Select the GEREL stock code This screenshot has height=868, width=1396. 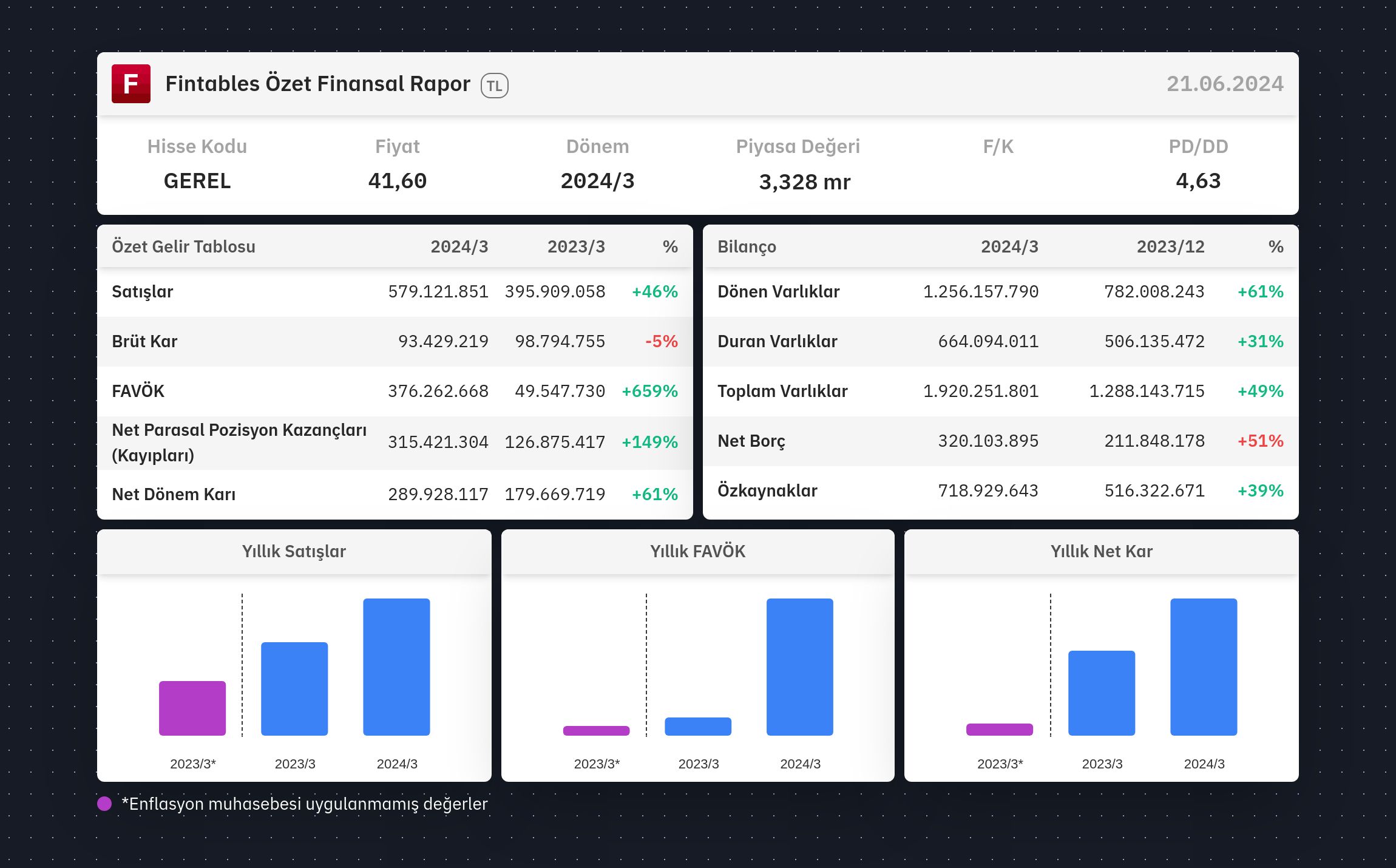(x=197, y=181)
